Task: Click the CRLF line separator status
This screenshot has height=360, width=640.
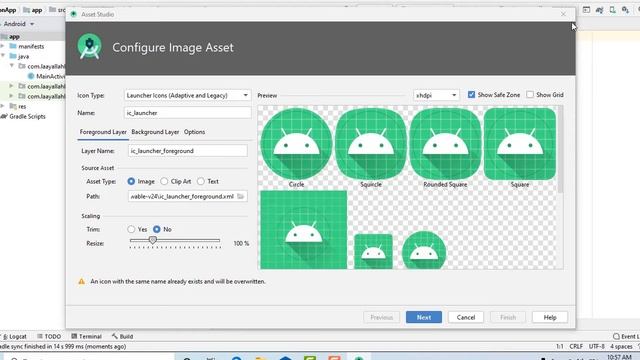Action: 576,346
